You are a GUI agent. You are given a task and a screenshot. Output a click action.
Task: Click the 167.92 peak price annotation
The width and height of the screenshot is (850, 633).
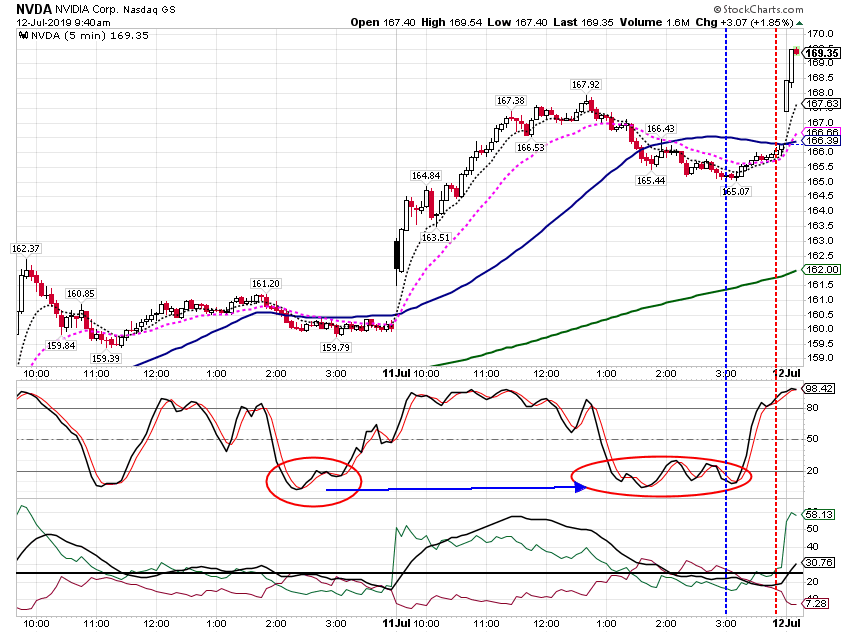[x=585, y=85]
